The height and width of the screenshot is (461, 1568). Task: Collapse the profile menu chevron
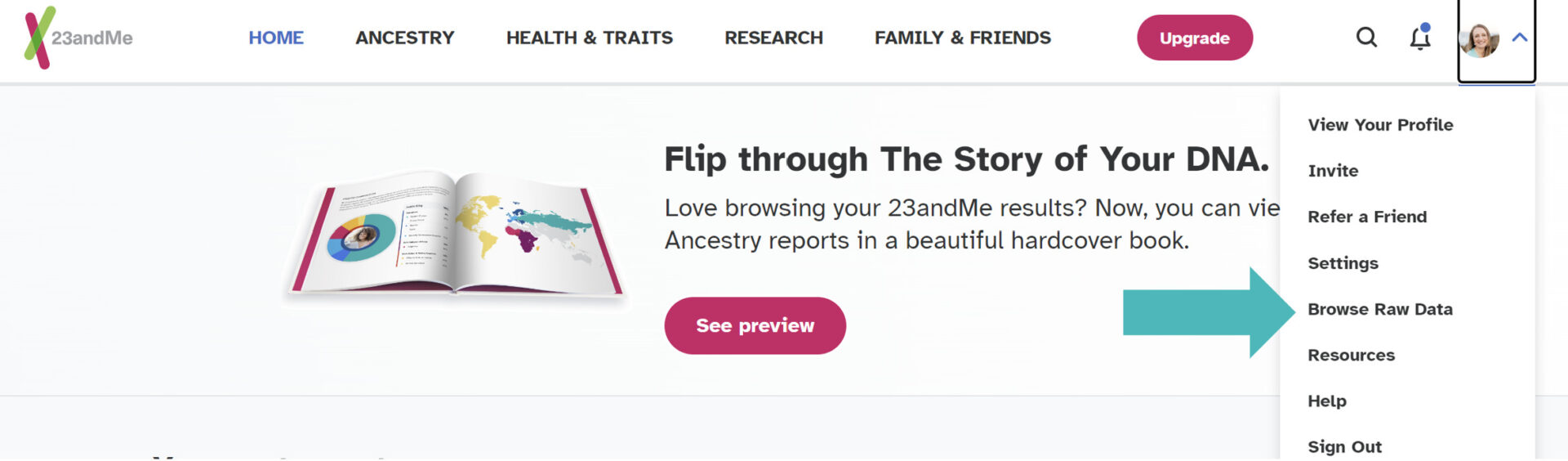tap(1519, 38)
